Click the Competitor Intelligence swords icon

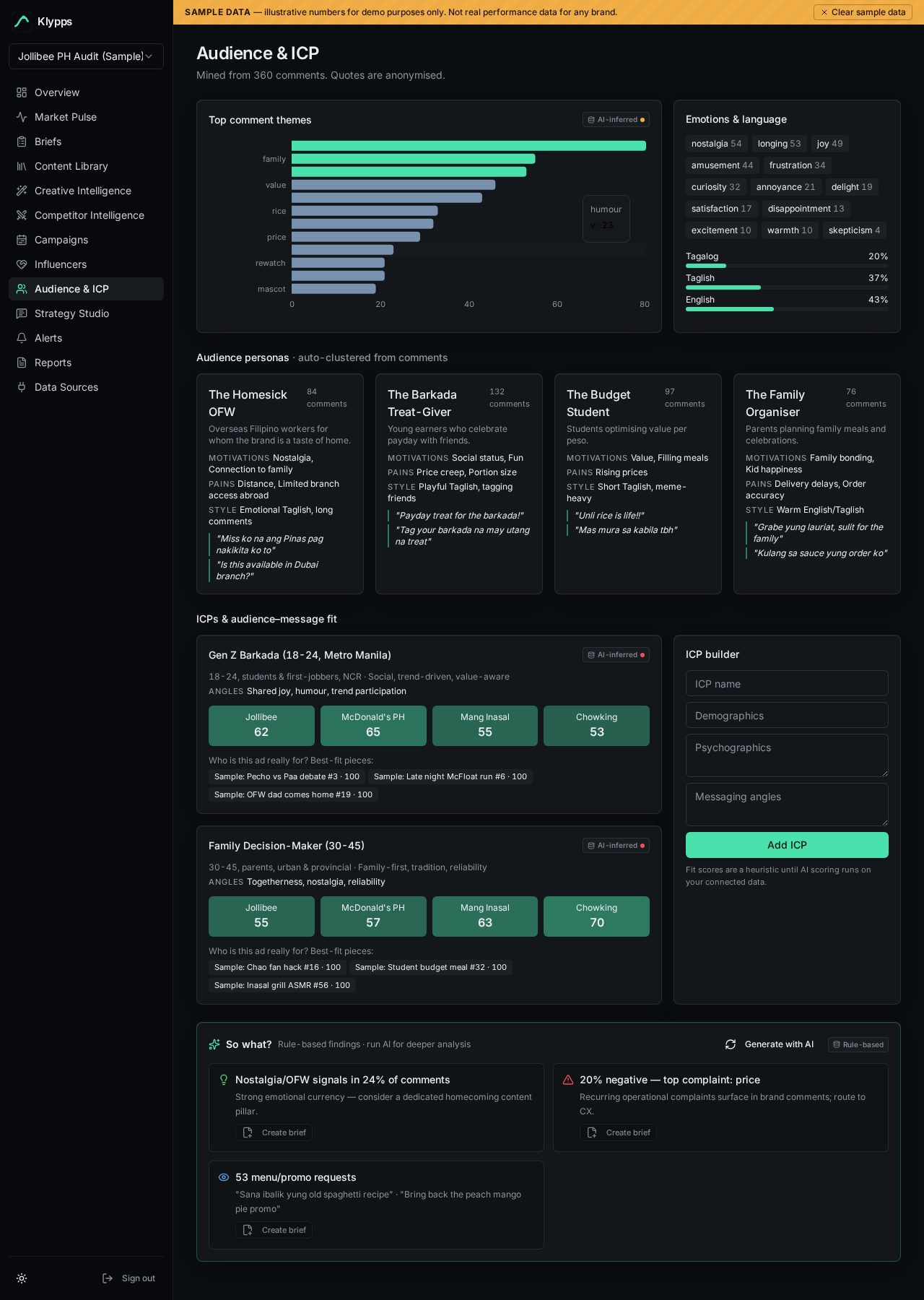(x=22, y=215)
